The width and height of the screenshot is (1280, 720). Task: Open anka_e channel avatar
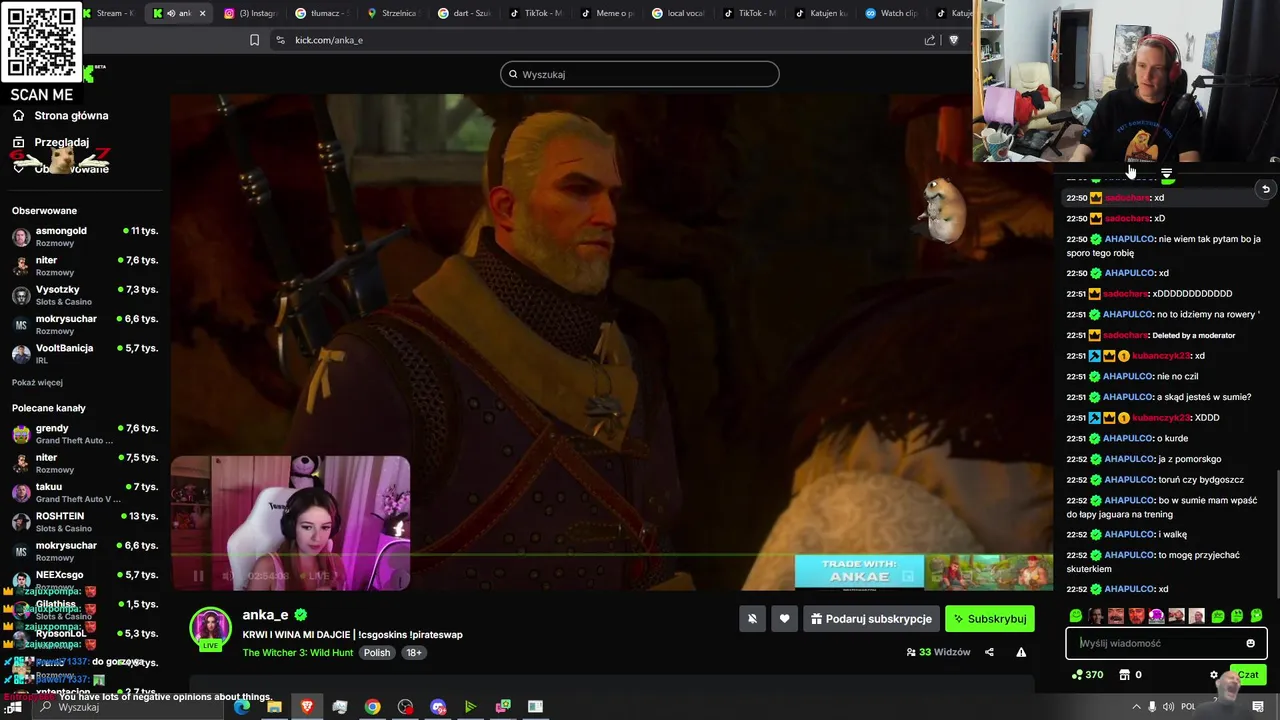coord(211,629)
